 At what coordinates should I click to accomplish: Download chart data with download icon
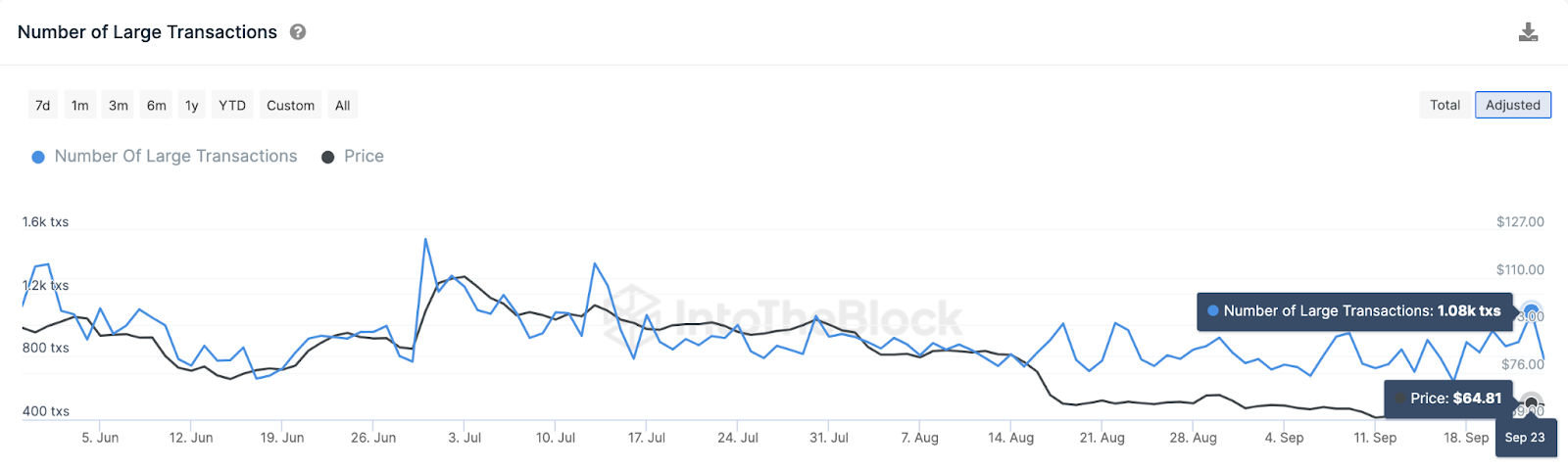[1528, 32]
